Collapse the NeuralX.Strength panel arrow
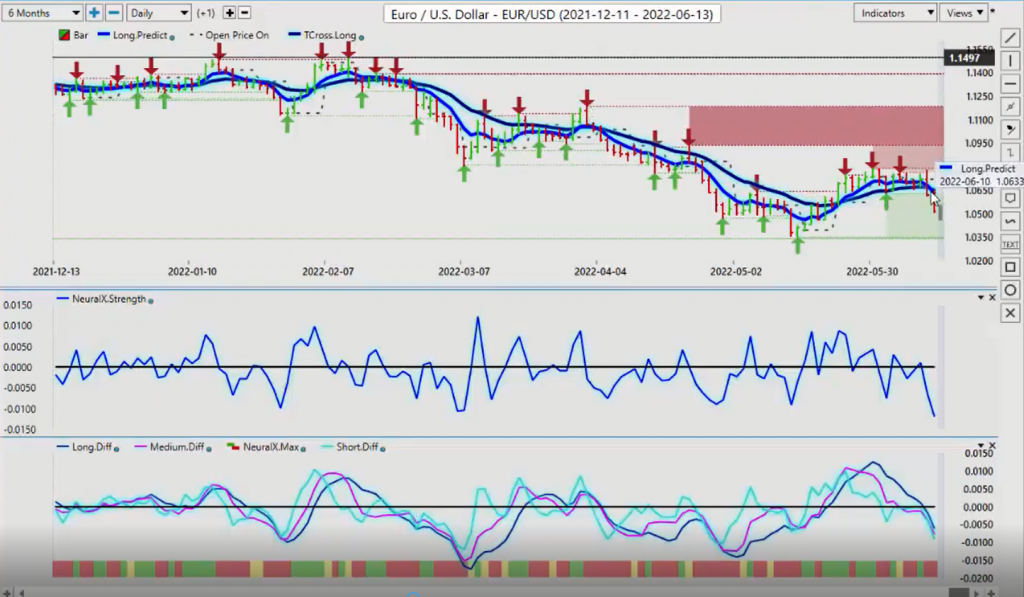This screenshot has width=1024, height=597. tap(980, 298)
